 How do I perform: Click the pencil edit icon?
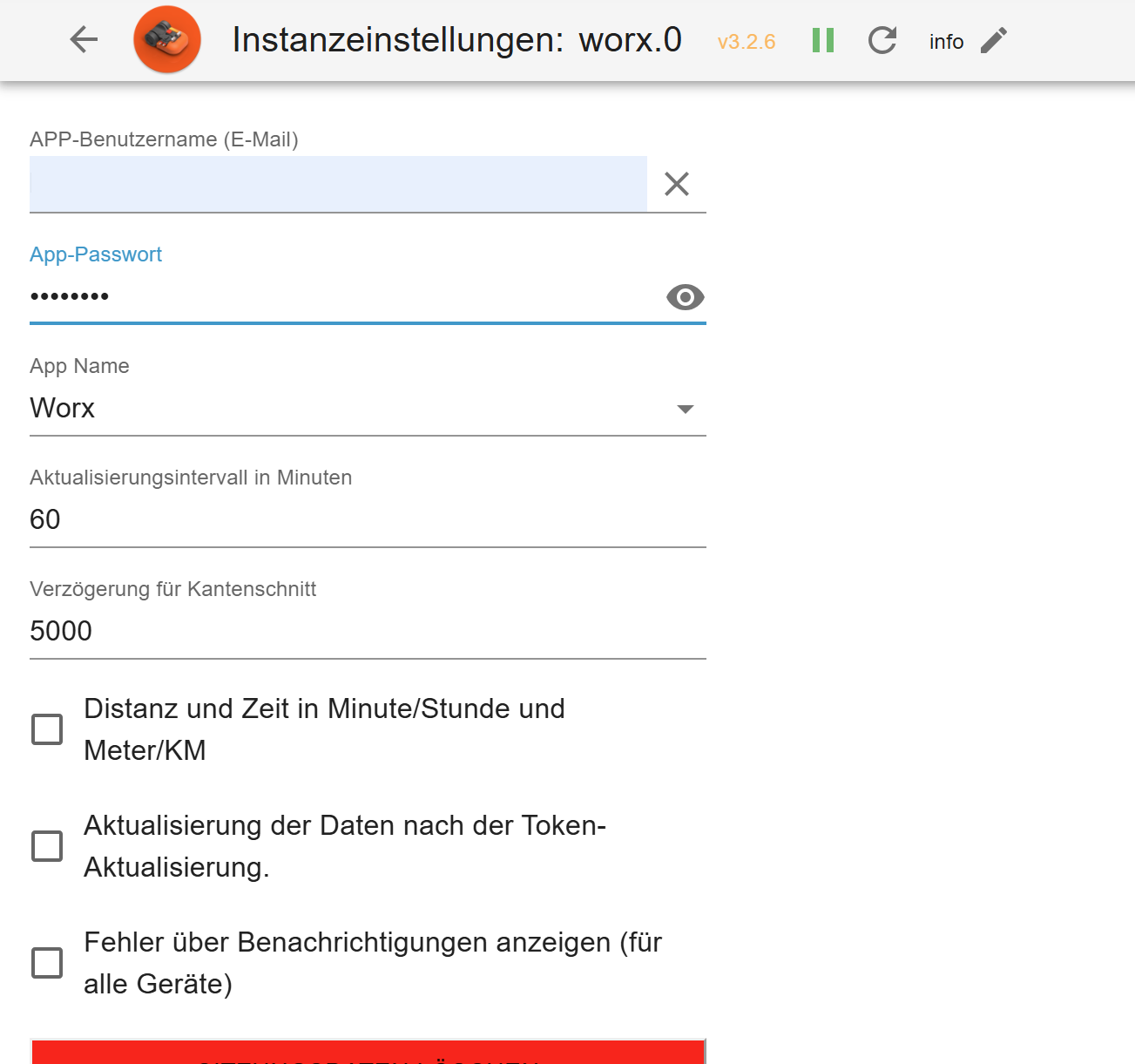pos(994,40)
